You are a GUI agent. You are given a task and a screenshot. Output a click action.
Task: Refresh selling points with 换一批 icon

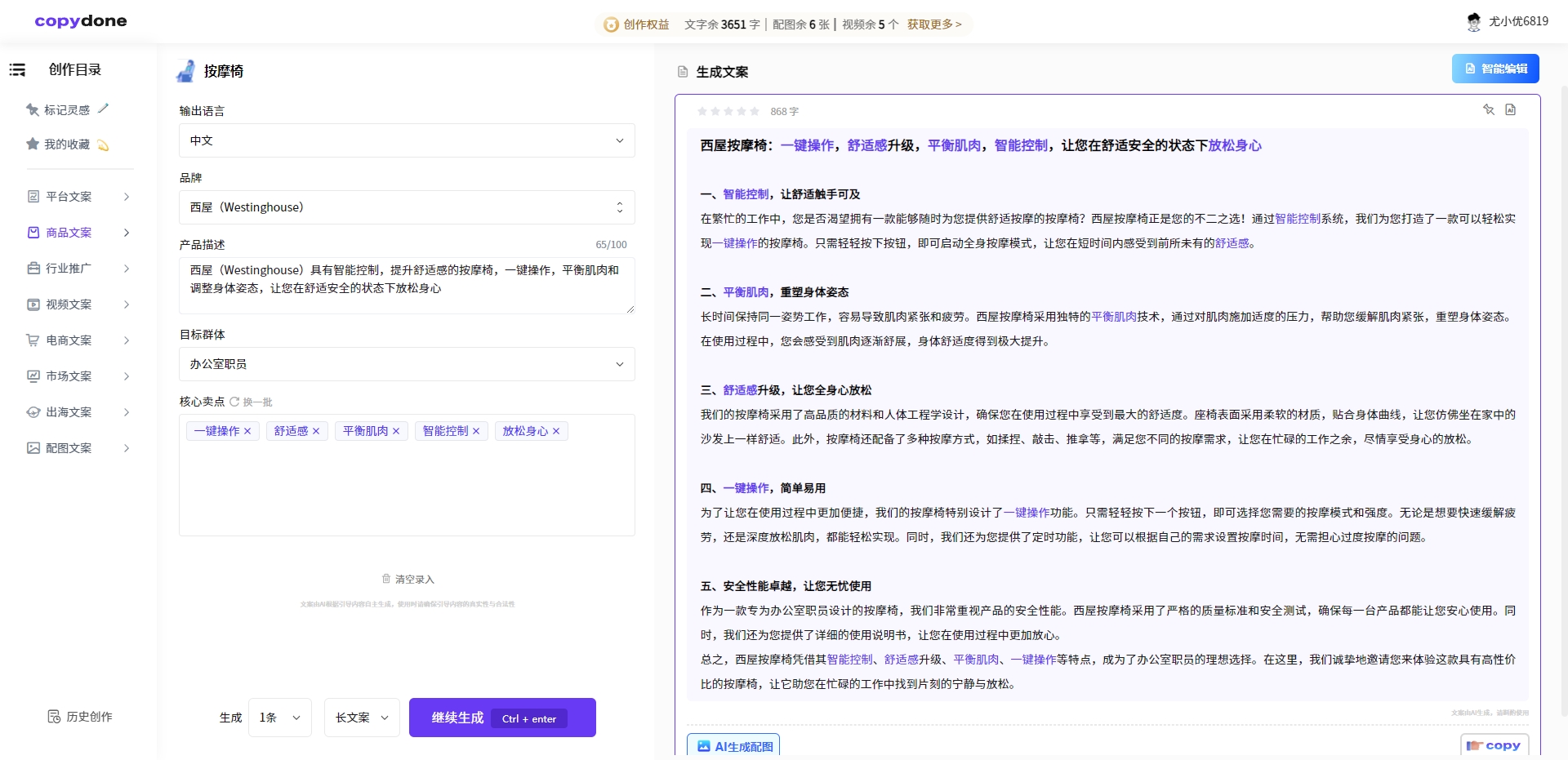point(236,401)
